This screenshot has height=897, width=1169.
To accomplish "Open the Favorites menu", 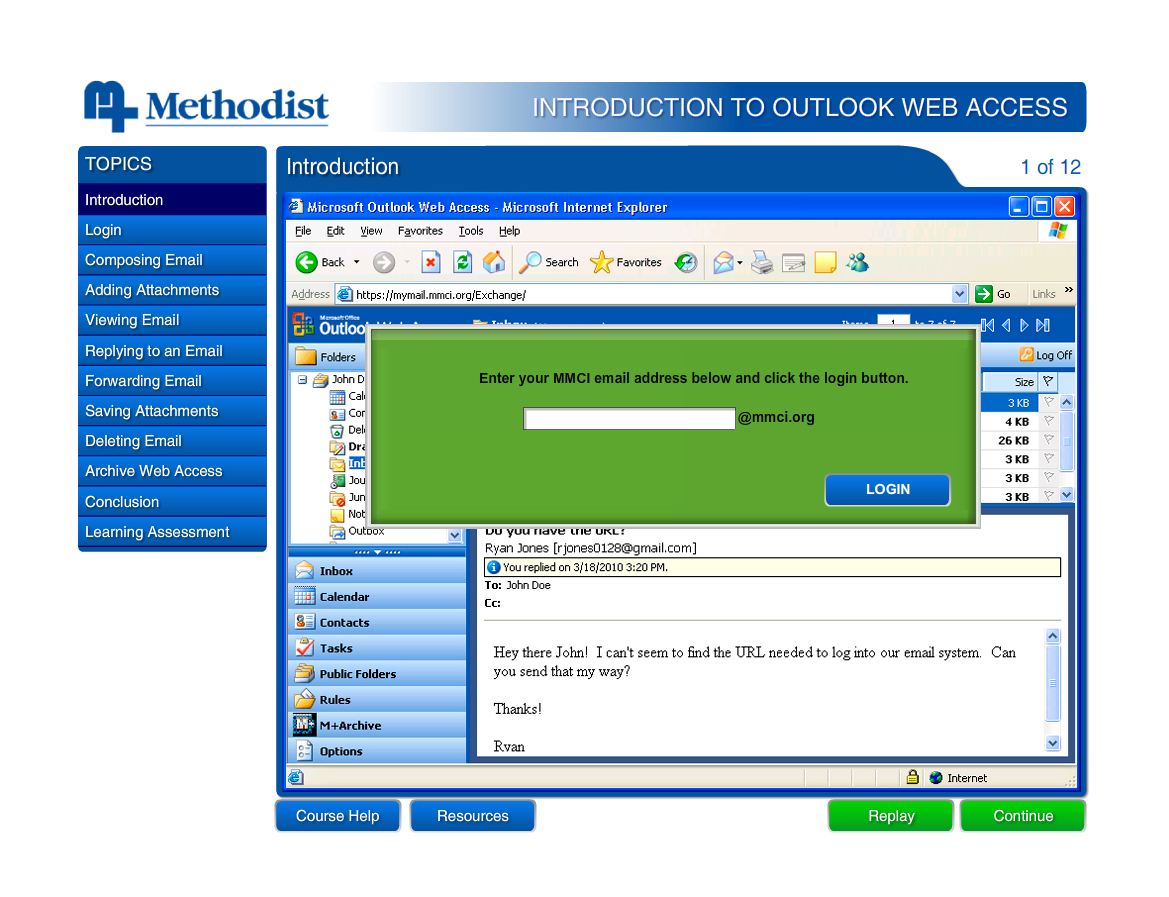I will coord(420,231).
